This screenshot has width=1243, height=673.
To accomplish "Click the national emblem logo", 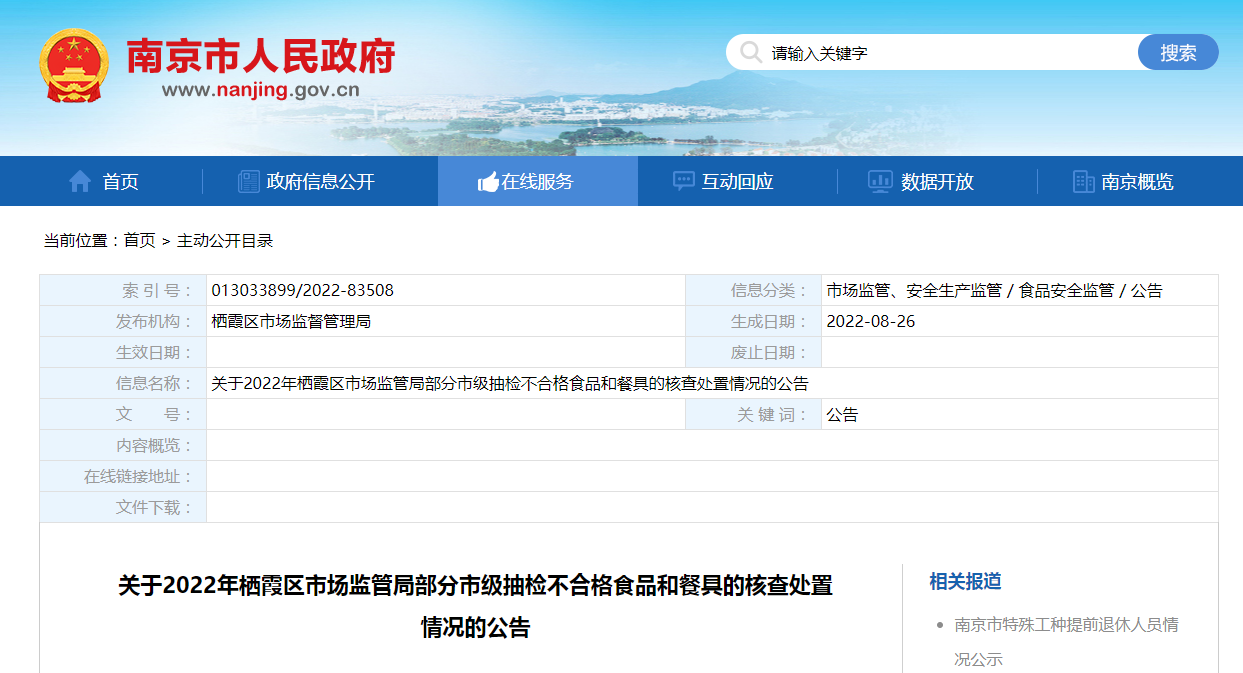I will pos(74,65).
